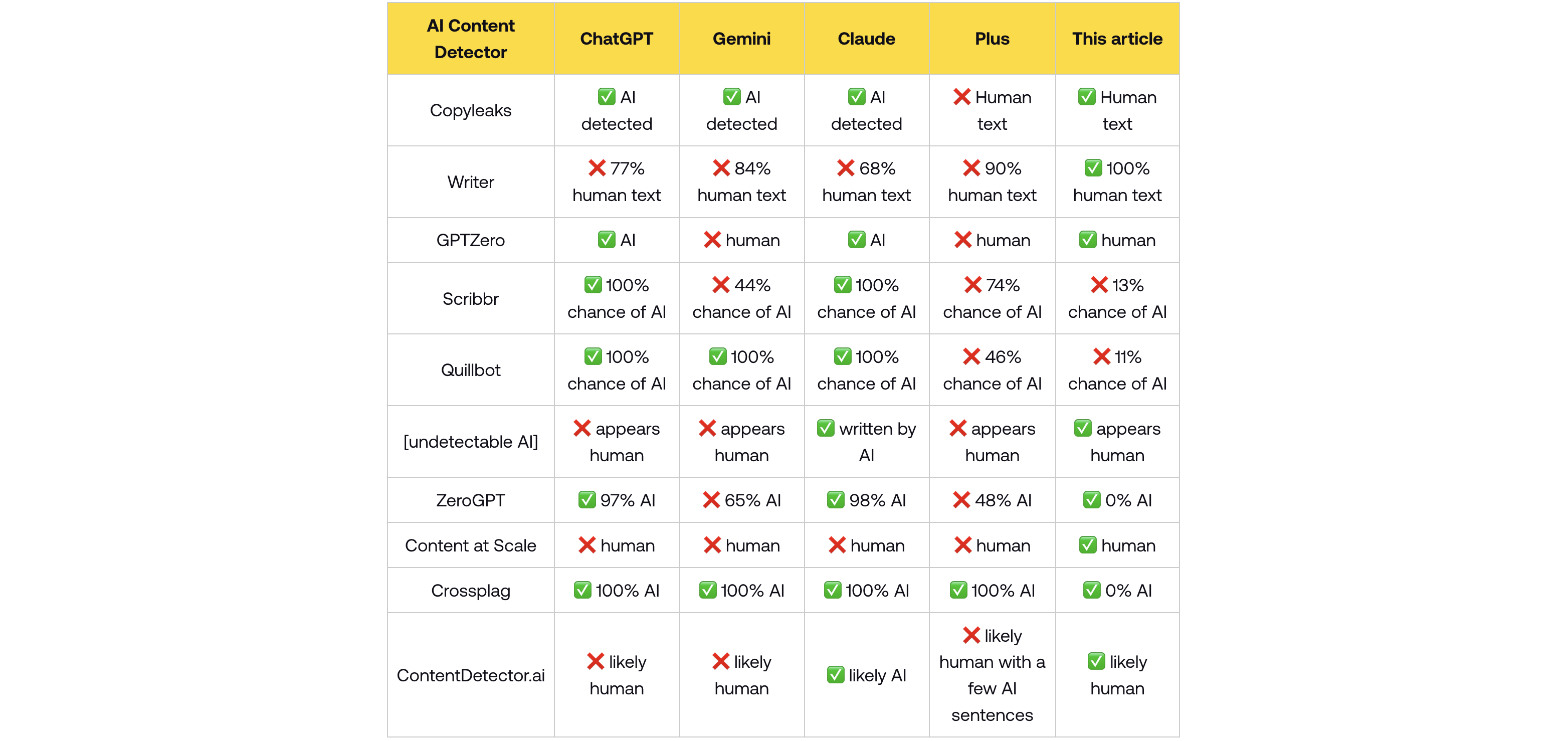The height and width of the screenshot is (741, 1568).
Task: Click the green check beside 'likely AI'
Action: point(836,675)
